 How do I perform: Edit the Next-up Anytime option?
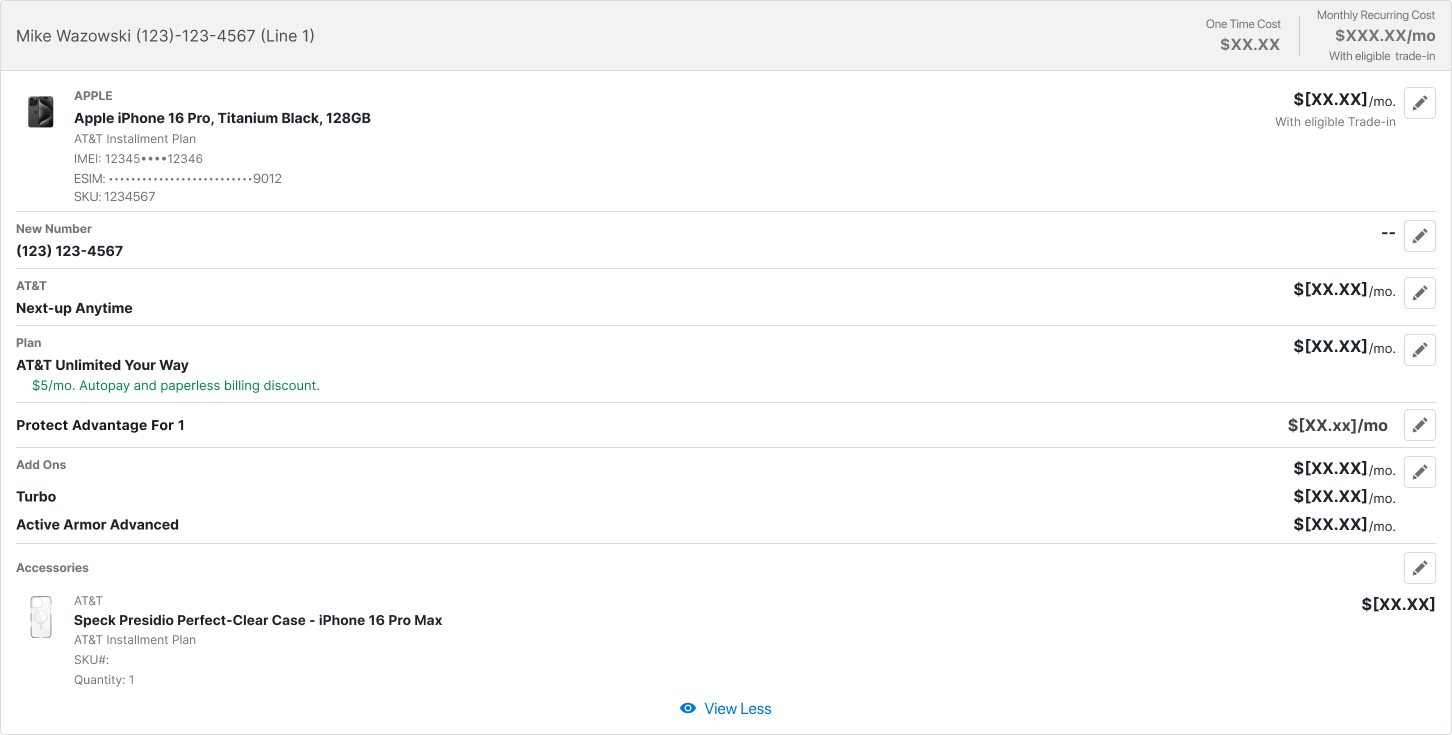click(1420, 293)
